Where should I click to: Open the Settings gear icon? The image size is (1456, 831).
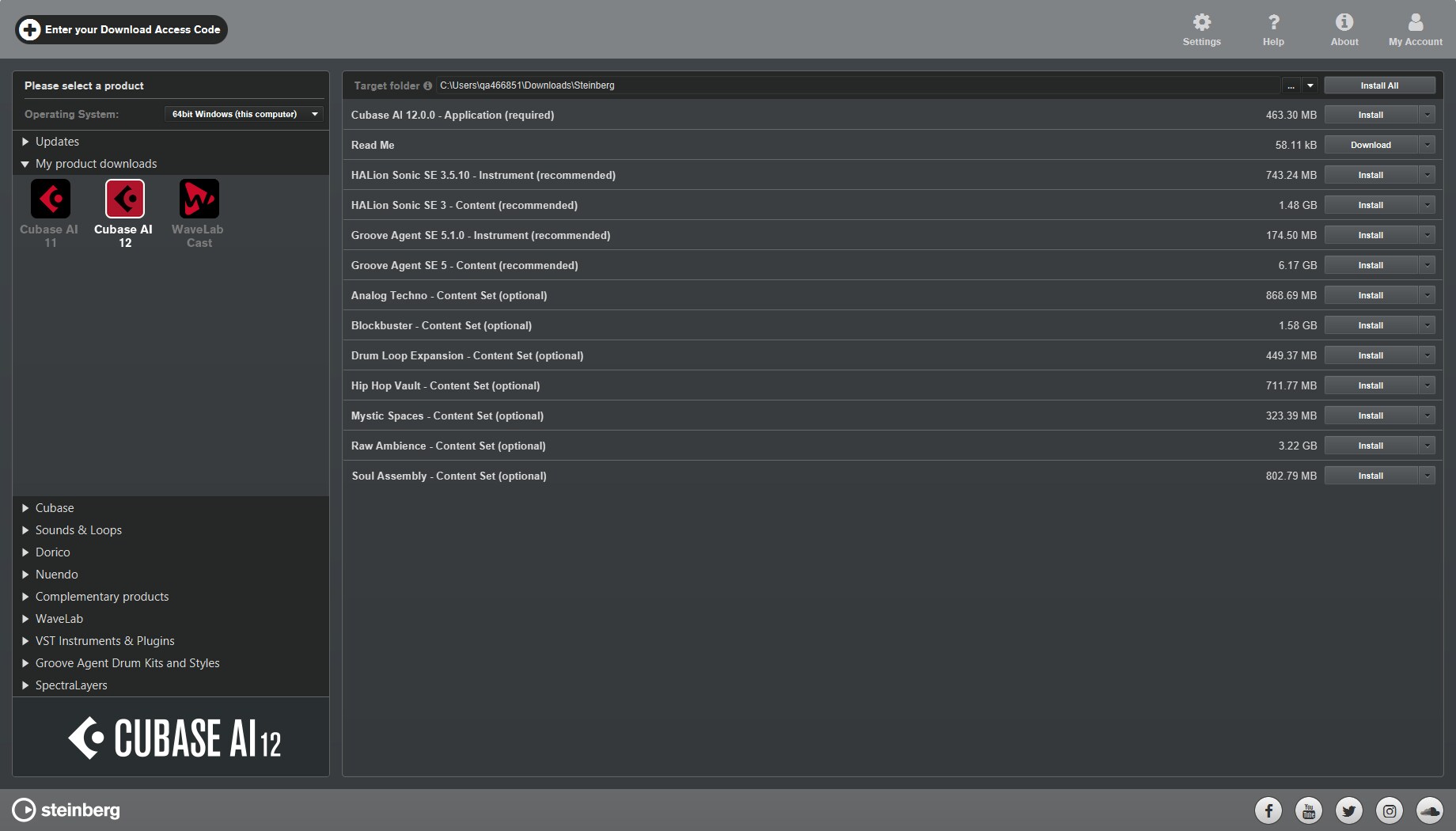pyautogui.click(x=1201, y=23)
